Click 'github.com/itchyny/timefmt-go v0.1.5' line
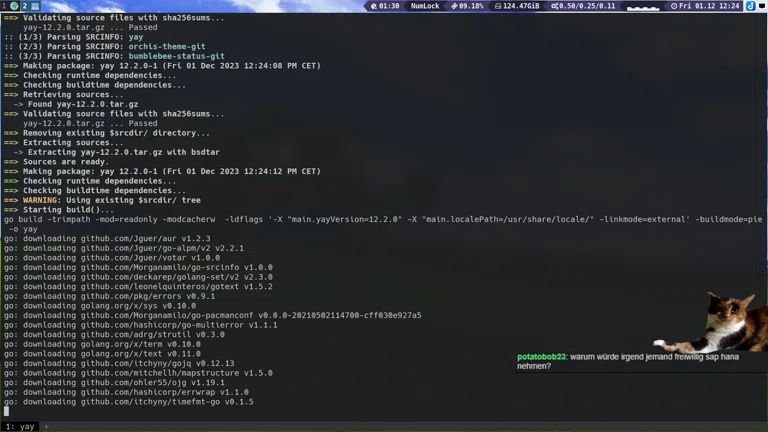Screen dimensions: 768x432 129,402
